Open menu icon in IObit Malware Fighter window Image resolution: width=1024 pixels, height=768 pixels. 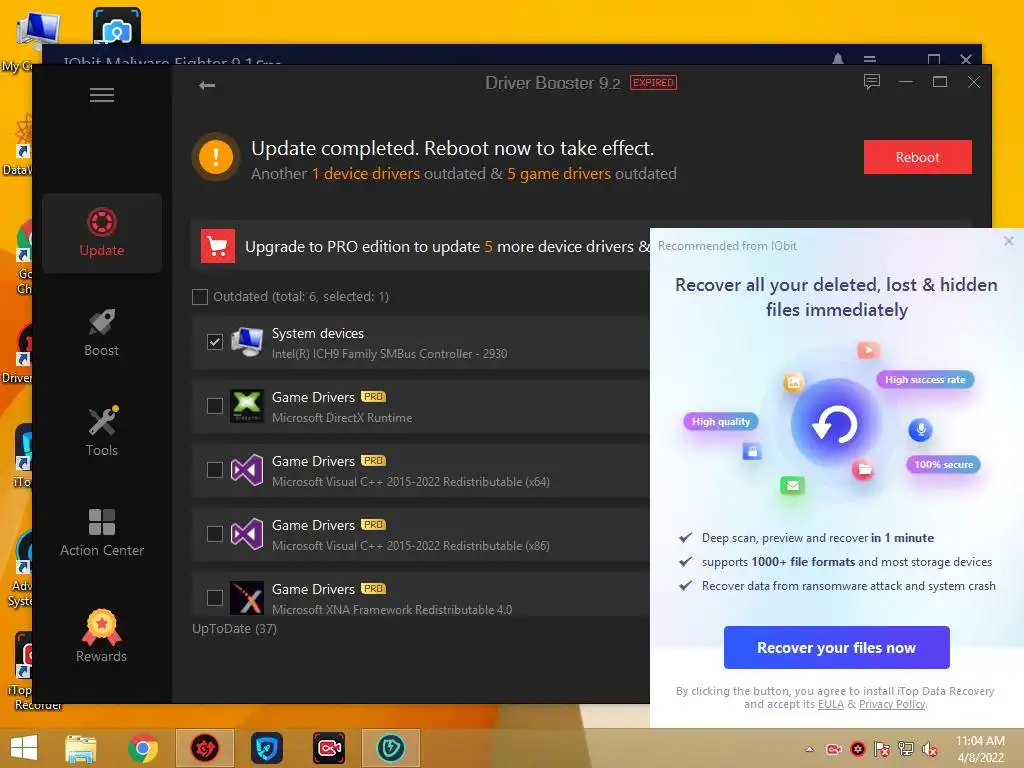[x=869, y=59]
